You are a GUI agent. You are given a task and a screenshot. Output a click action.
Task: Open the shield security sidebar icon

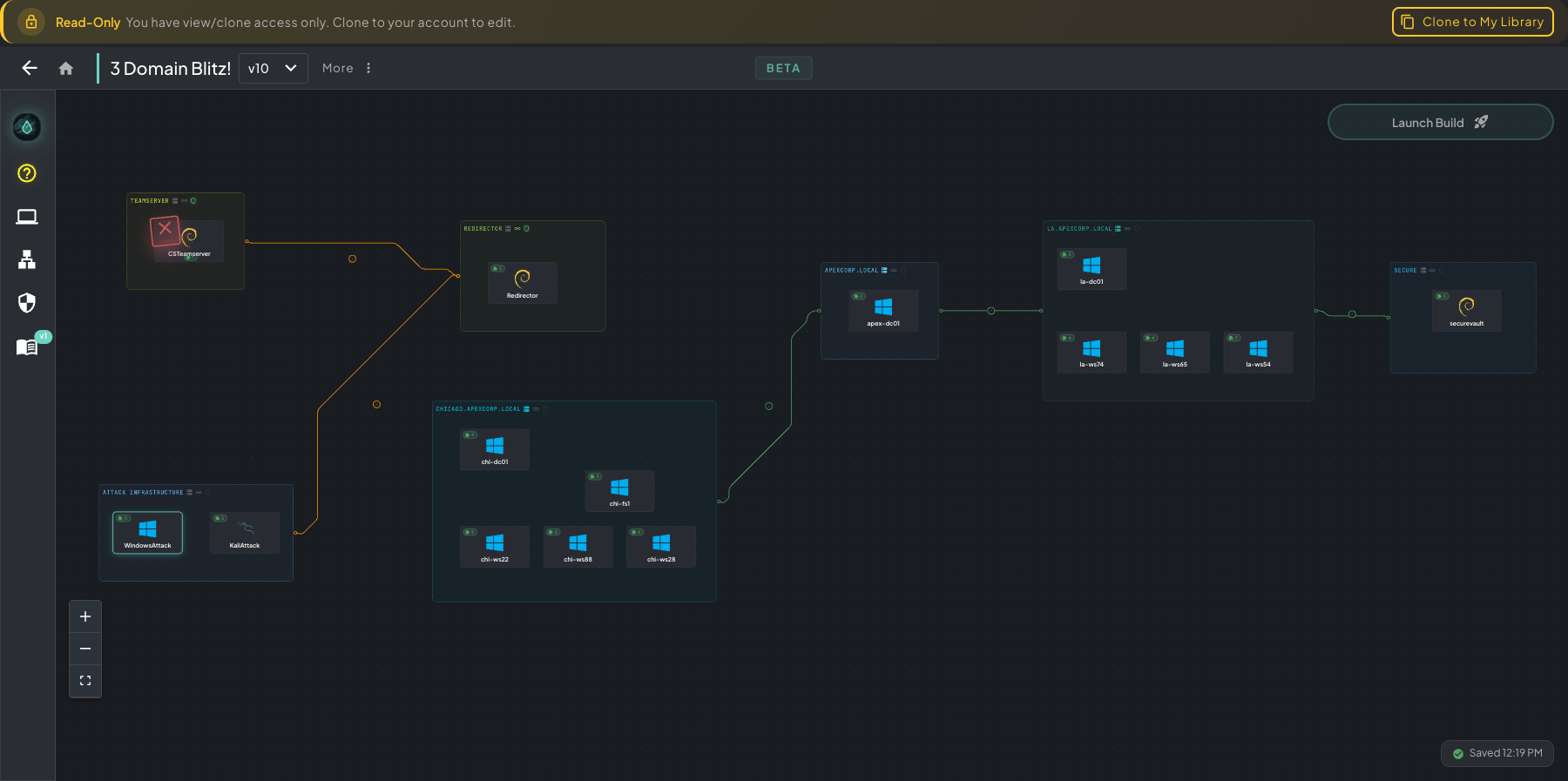pos(27,303)
